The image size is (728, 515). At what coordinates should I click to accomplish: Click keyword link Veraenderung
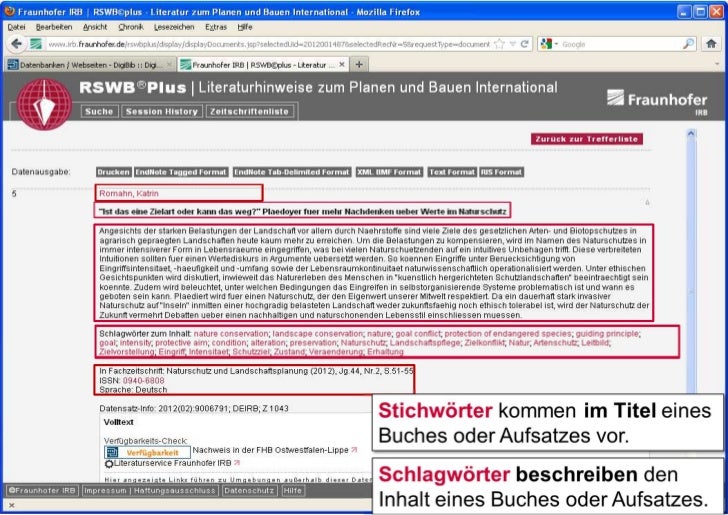coord(336,352)
